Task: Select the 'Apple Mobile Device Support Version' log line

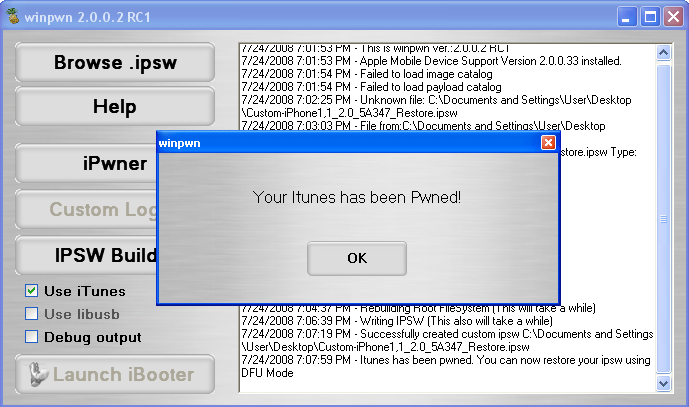Action: click(x=432, y=61)
